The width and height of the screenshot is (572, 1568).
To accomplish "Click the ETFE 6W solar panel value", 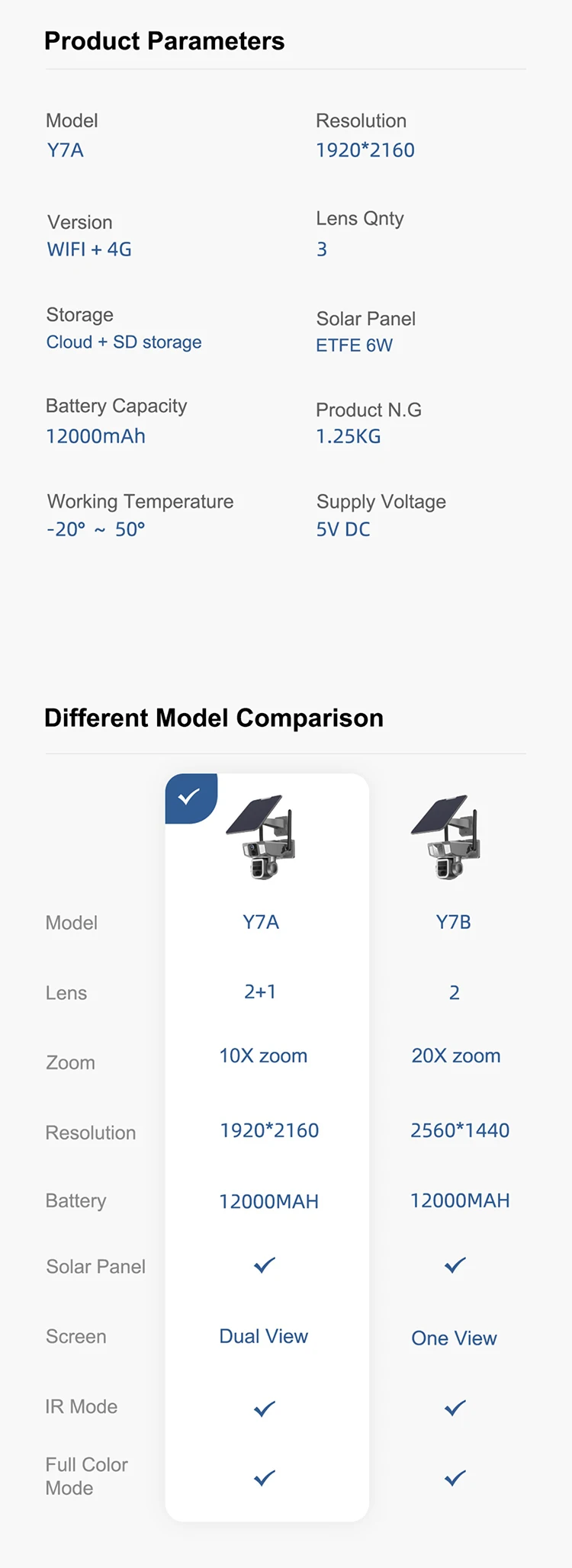I will 355,345.
